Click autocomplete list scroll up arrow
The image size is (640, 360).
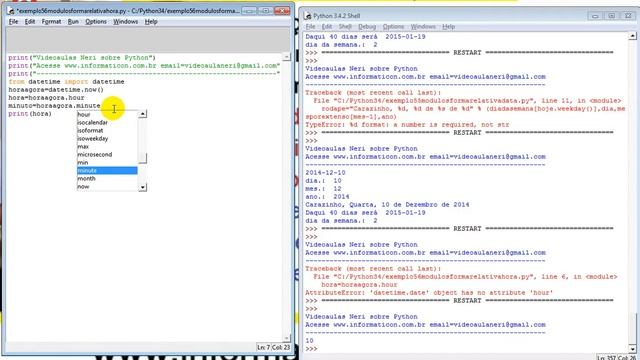point(142,114)
